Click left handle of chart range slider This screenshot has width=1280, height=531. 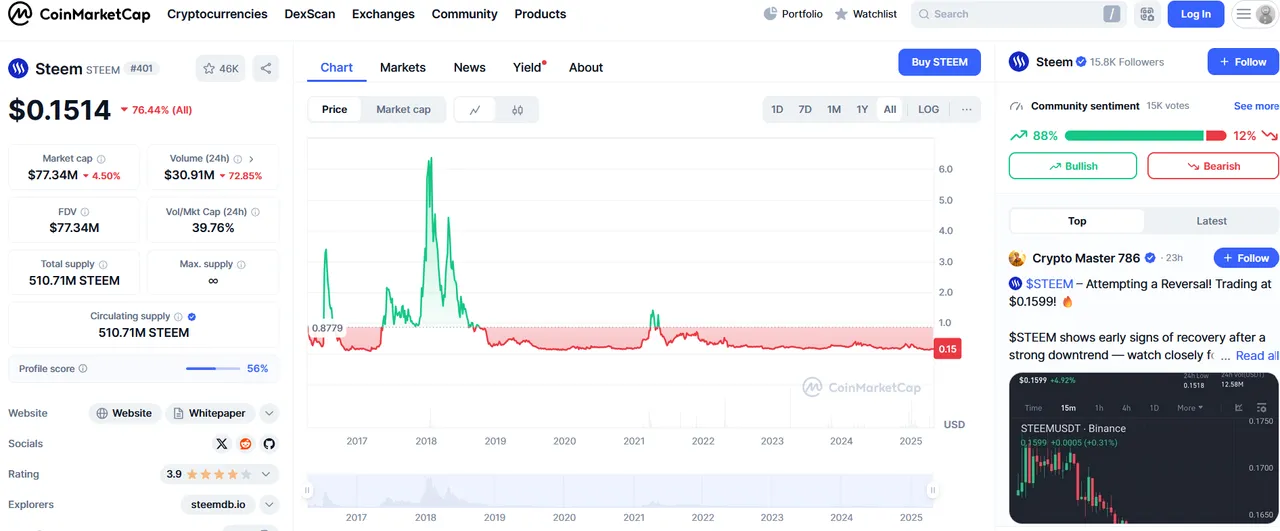pyautogui.click(x=308, y=490)
